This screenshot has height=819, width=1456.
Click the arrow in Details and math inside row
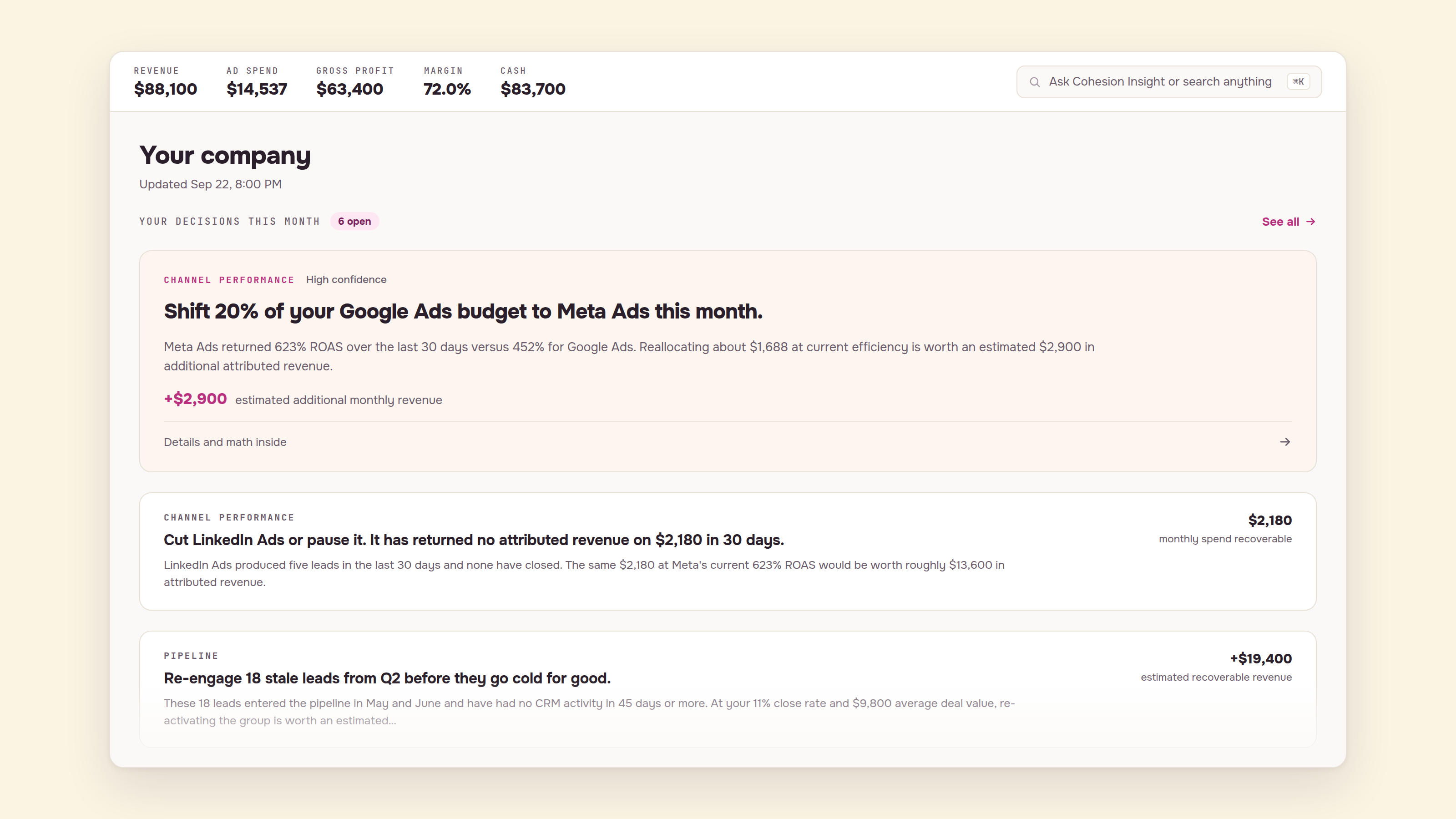point(1285,442)
